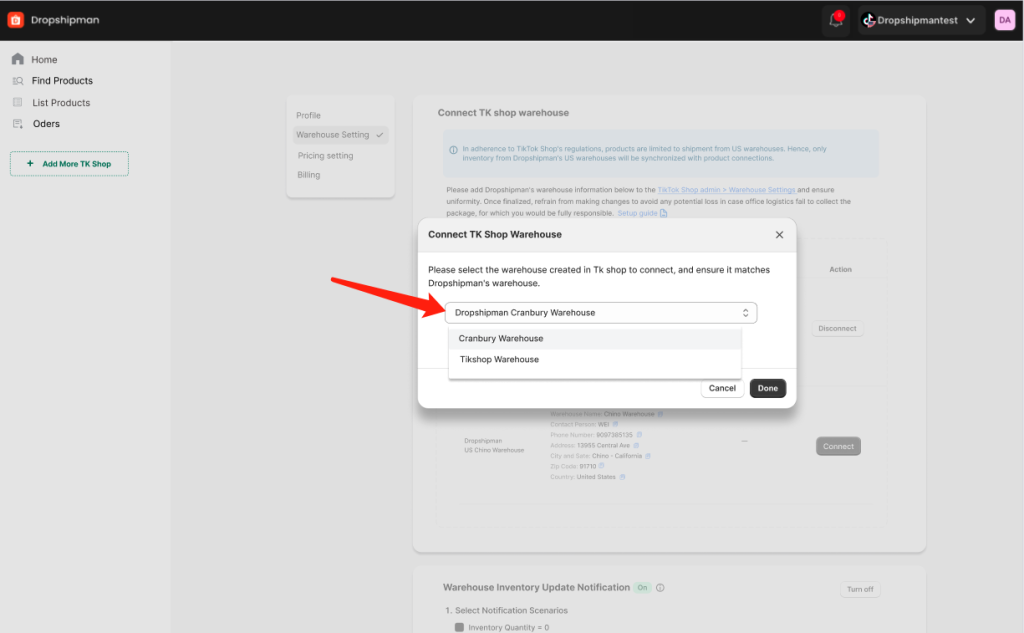The width and height of the screenshot is (1024, 633).
Task: Click the Home icon in the sidebar
Action: pos(18,59)
